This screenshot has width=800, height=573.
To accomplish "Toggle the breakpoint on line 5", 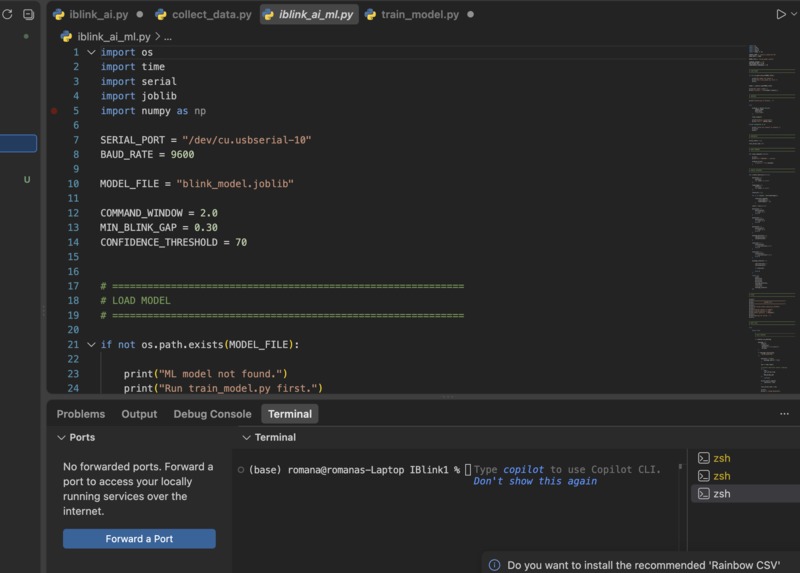I will tap(54, 111).
